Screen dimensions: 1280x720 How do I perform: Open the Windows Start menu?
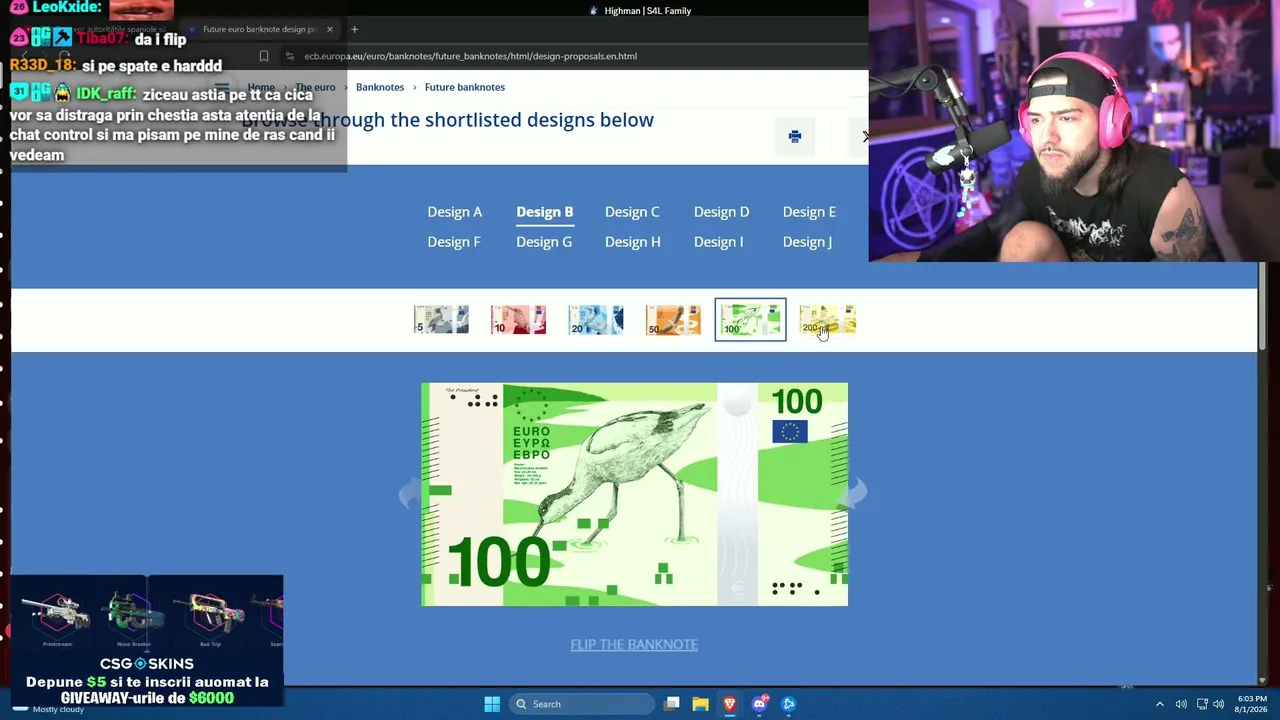click(492, 704)
